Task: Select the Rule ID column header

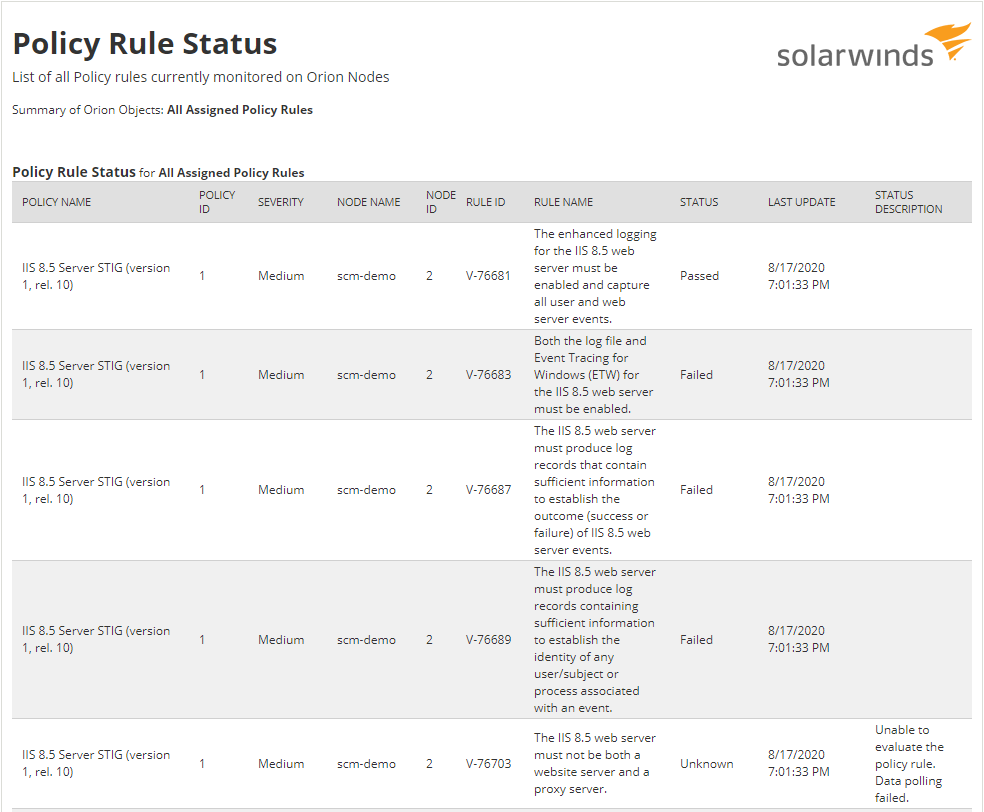Action: (x=485, y=202)
